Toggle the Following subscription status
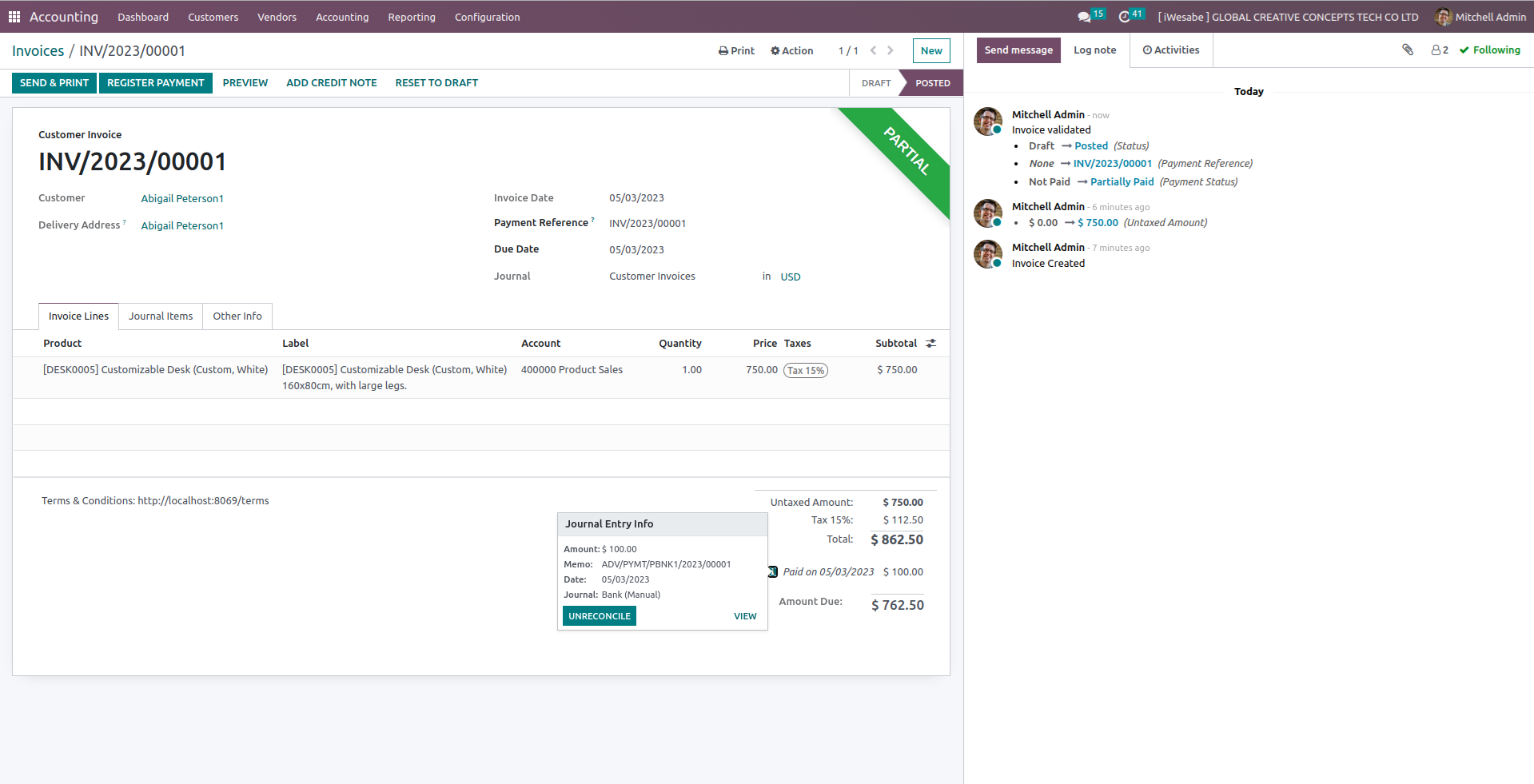Viewport: 1534px width, 784px height. pyautogui.click(x=1489, y=50)
